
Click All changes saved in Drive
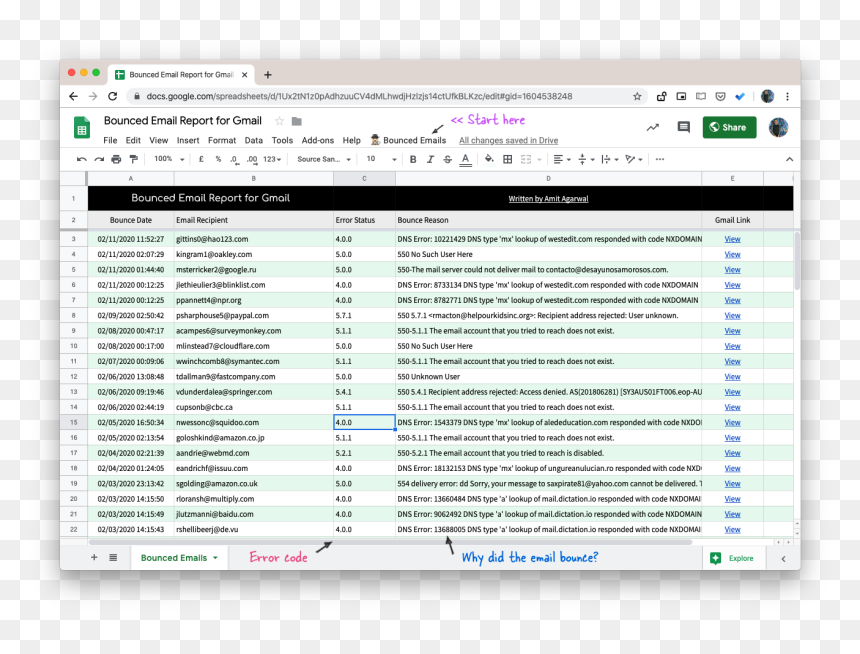[x=508, y=140]
